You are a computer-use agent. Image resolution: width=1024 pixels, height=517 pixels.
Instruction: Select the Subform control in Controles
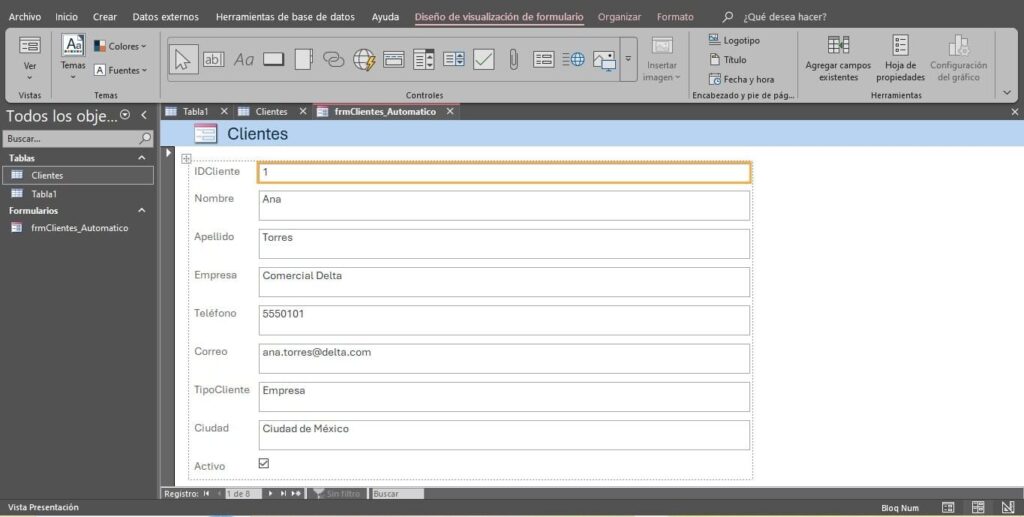tap(543, 60)
